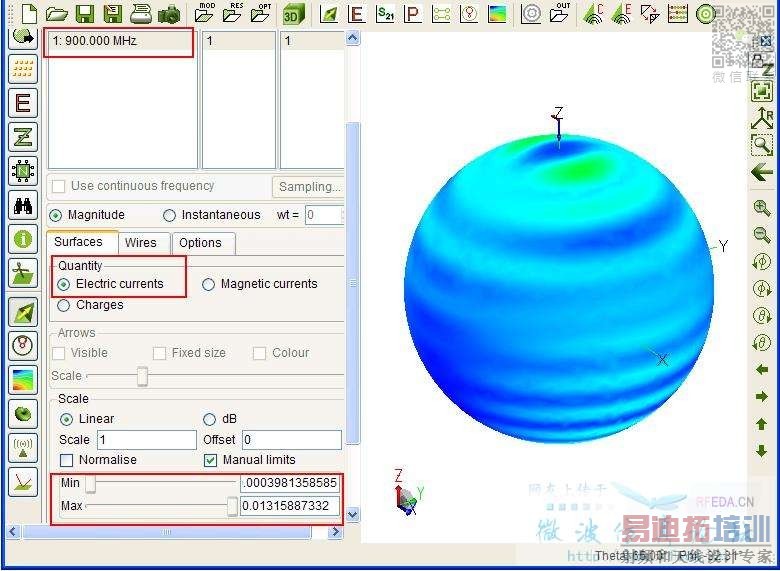The image size is (780, 571).
Task: Switch to the Options tab
Action: click(203, 243)
